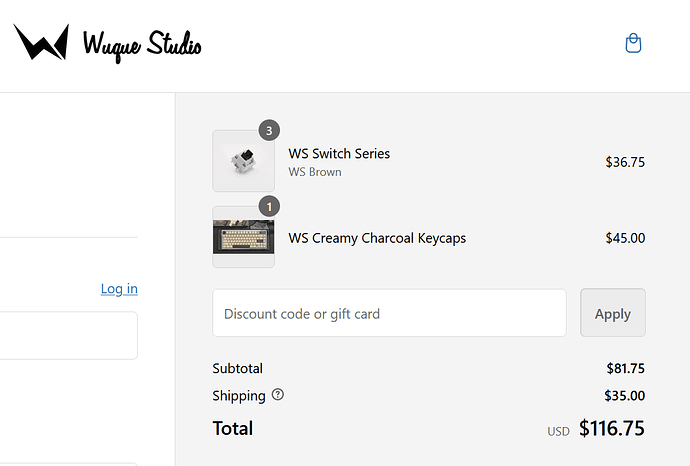Image resolution: width=690 pixels, height=466 pixels.
Task: Select the WS Creamy Charcoal Keycaps name
Action: (377, 238)
